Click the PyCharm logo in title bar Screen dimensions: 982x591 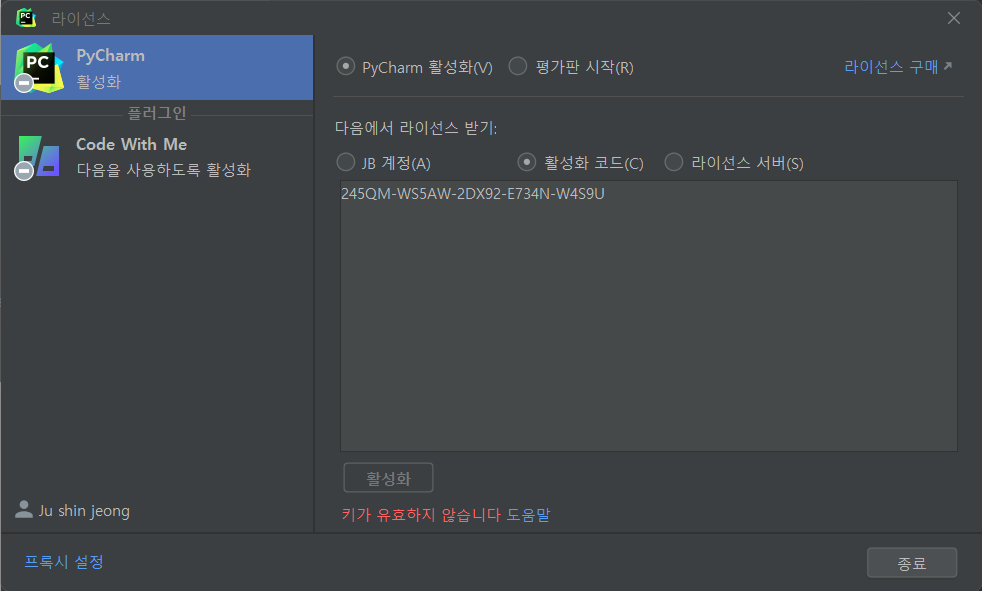(26, 18)
